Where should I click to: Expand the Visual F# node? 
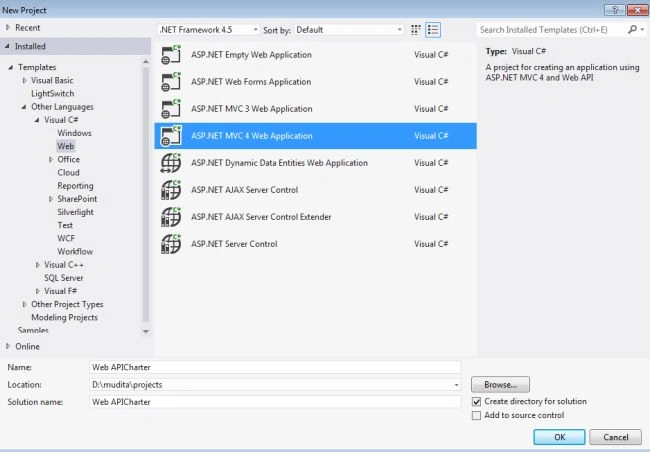click(x=38, y=291)
